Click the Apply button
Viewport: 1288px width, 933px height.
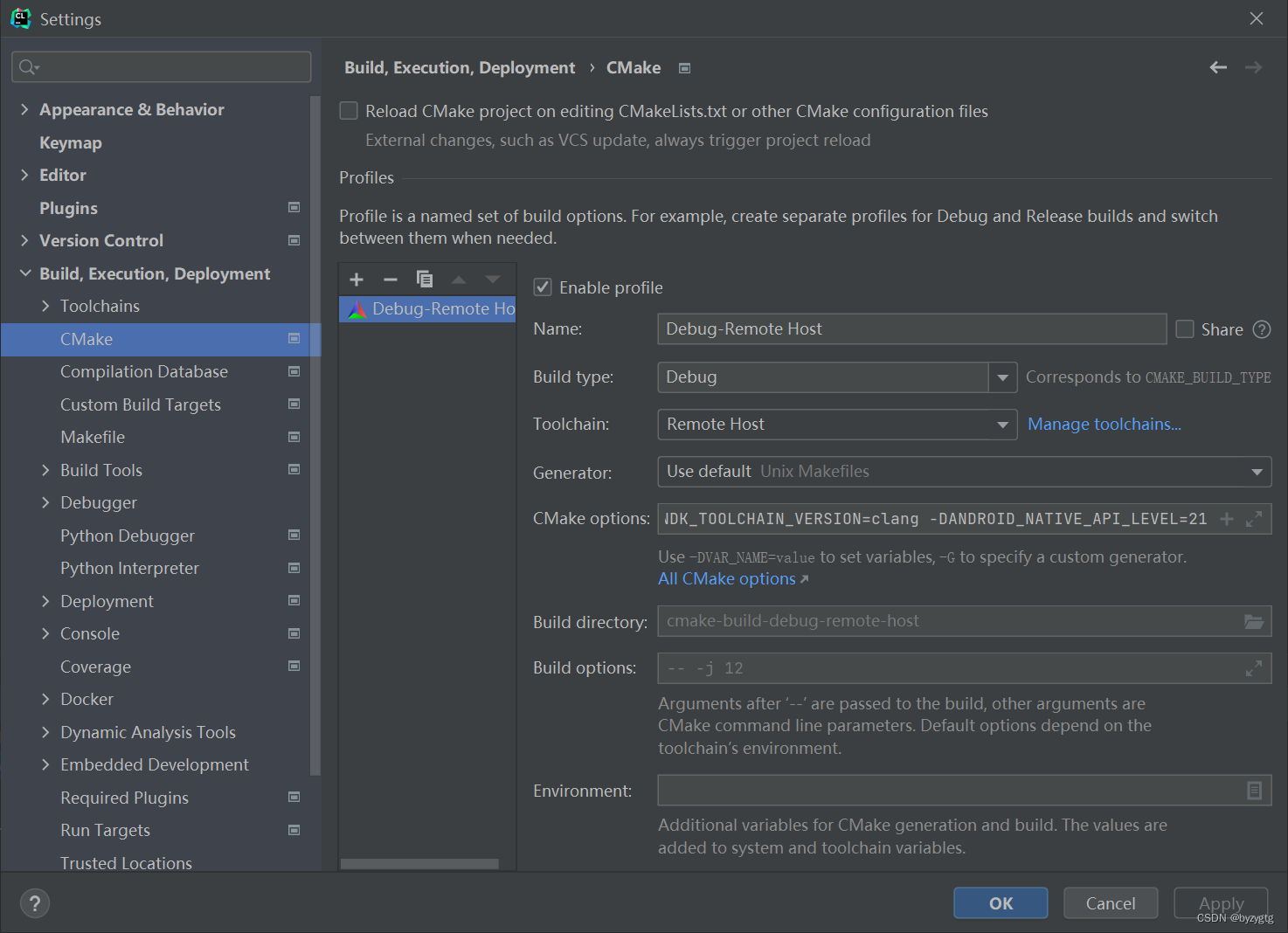pos(1221,903)
